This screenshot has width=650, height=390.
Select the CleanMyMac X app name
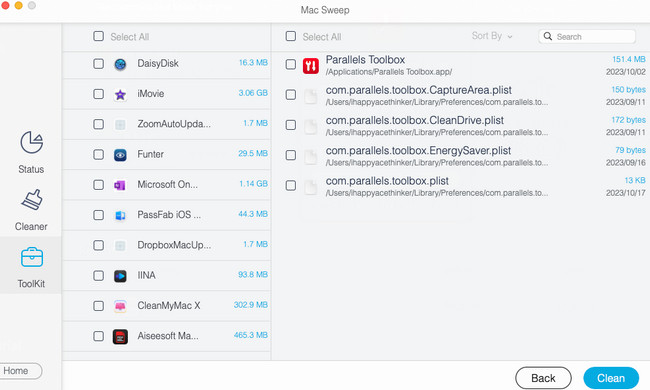(169, 305)
